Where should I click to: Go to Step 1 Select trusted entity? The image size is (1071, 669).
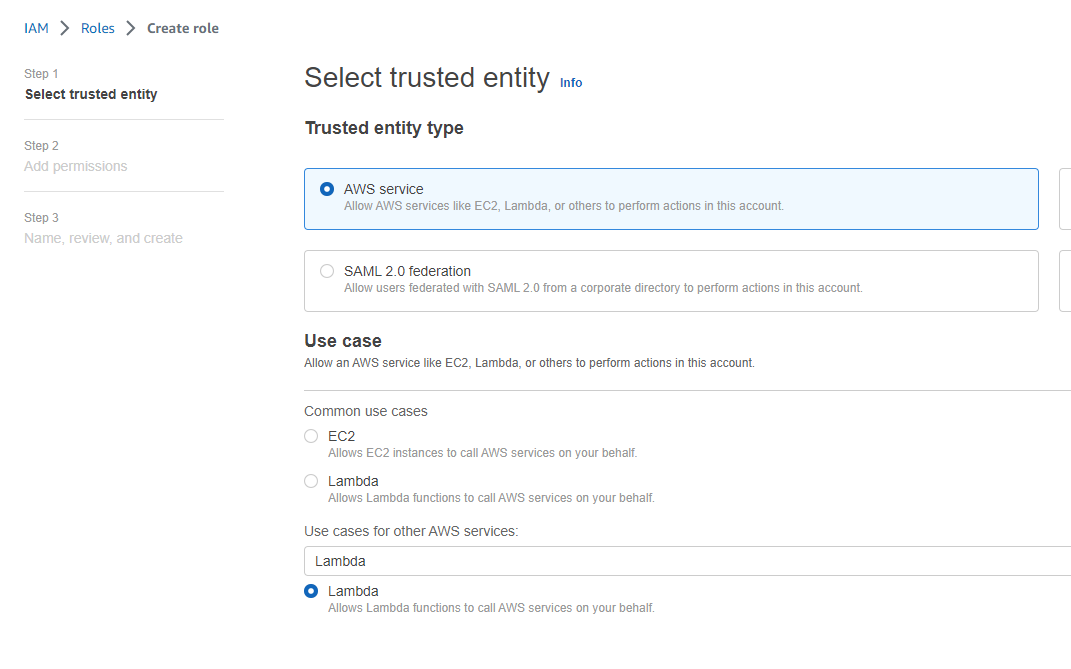(x=91, y=94)
